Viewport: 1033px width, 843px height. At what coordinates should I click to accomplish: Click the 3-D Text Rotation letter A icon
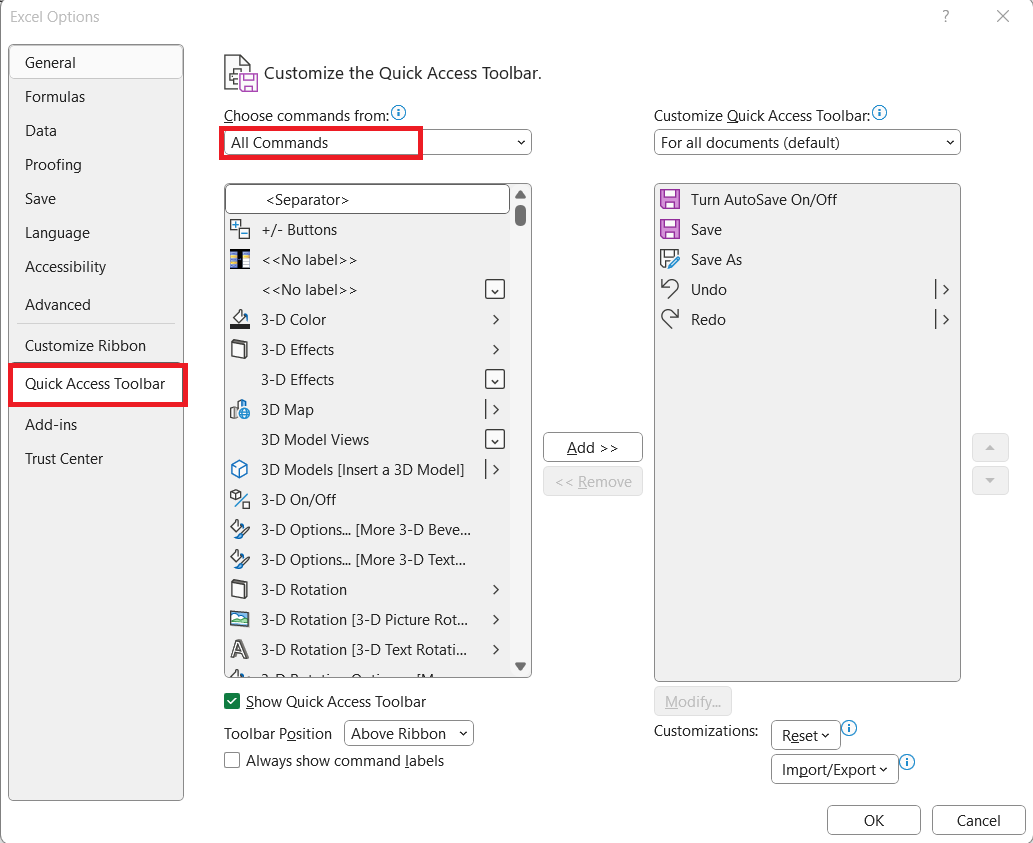click(x=240, y=649)
